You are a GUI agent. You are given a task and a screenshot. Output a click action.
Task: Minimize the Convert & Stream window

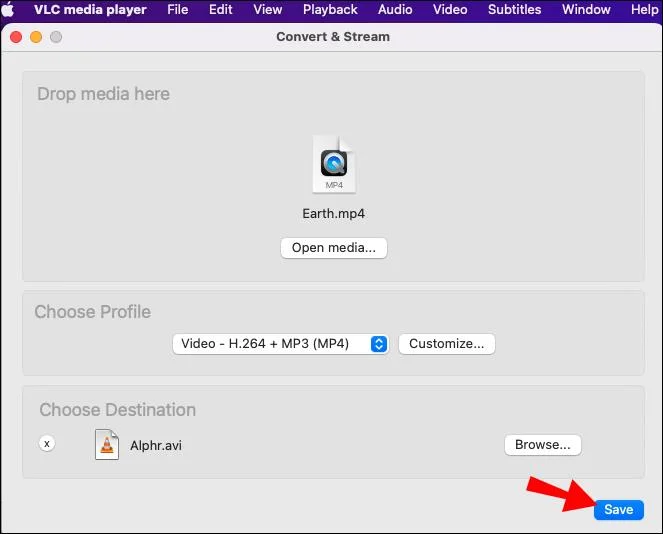click(x=36, y=37)
